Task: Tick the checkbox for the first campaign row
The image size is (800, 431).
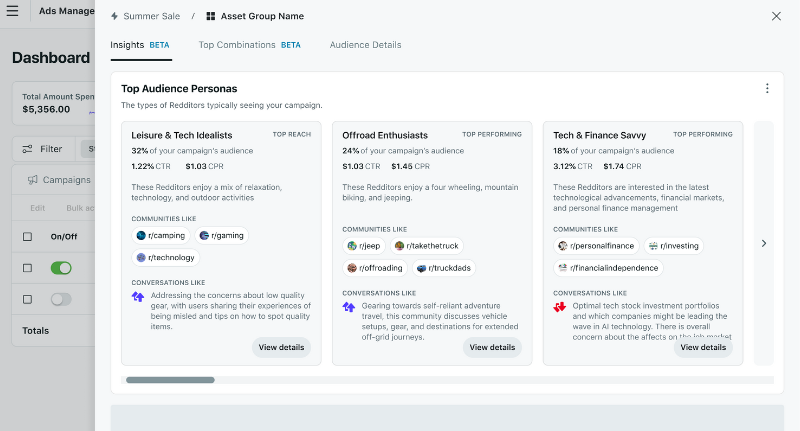Action: pos(28,268)
